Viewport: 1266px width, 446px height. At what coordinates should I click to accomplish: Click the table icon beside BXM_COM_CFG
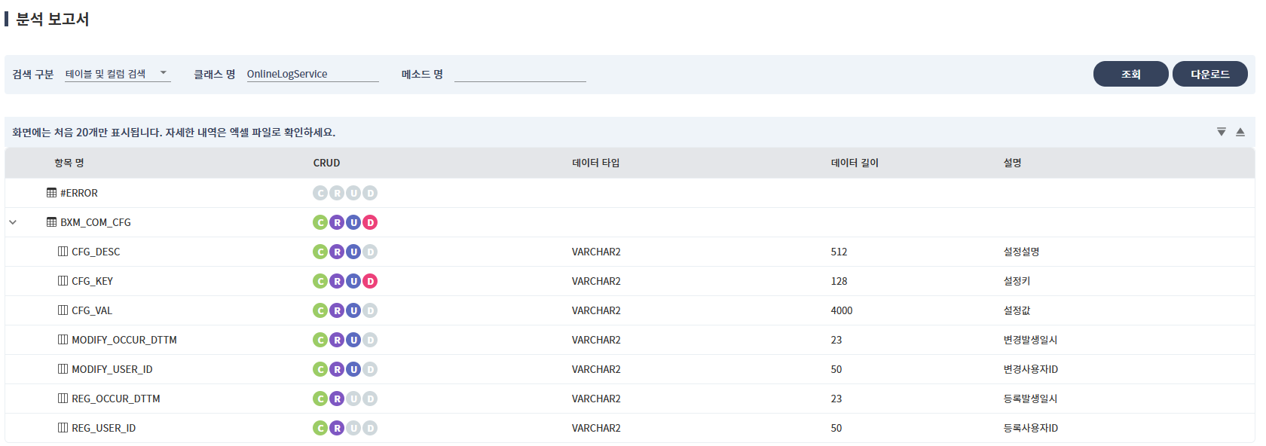(52, 223)
